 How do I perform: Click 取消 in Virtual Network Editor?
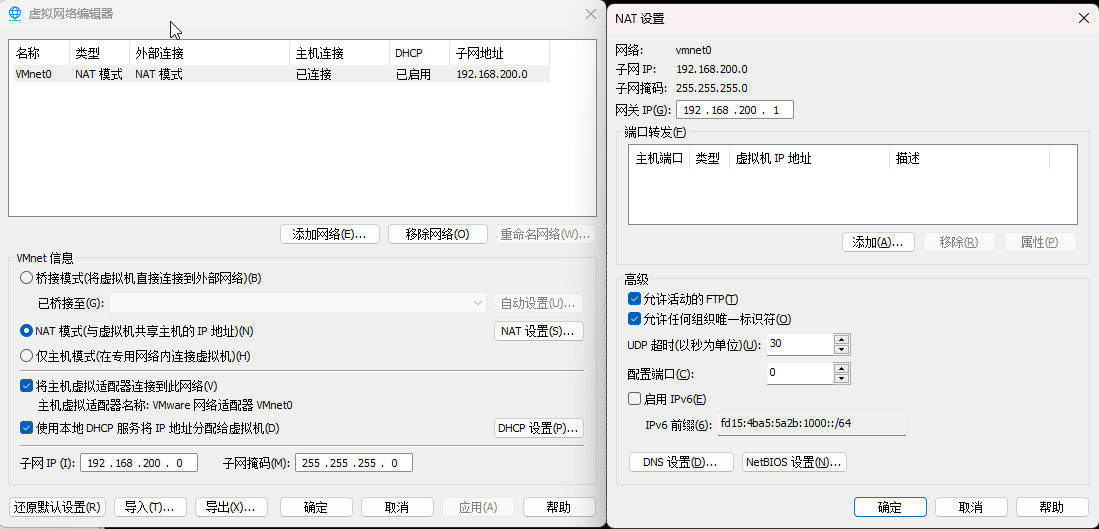point(397,507)
